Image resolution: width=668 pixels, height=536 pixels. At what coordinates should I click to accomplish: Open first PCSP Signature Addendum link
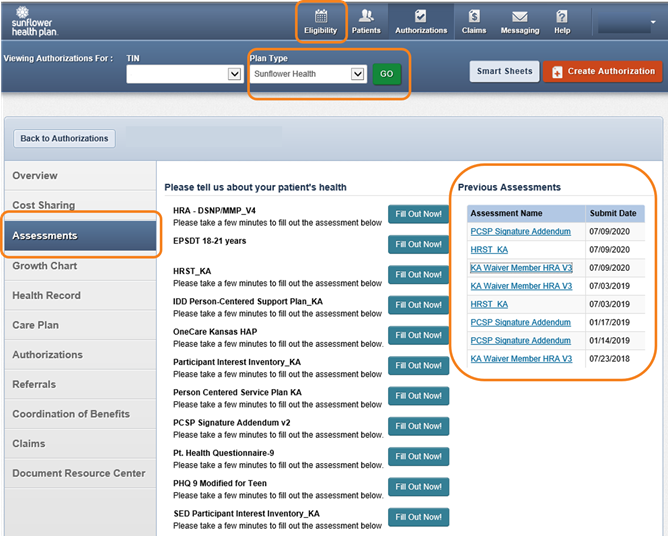(520, 232)
